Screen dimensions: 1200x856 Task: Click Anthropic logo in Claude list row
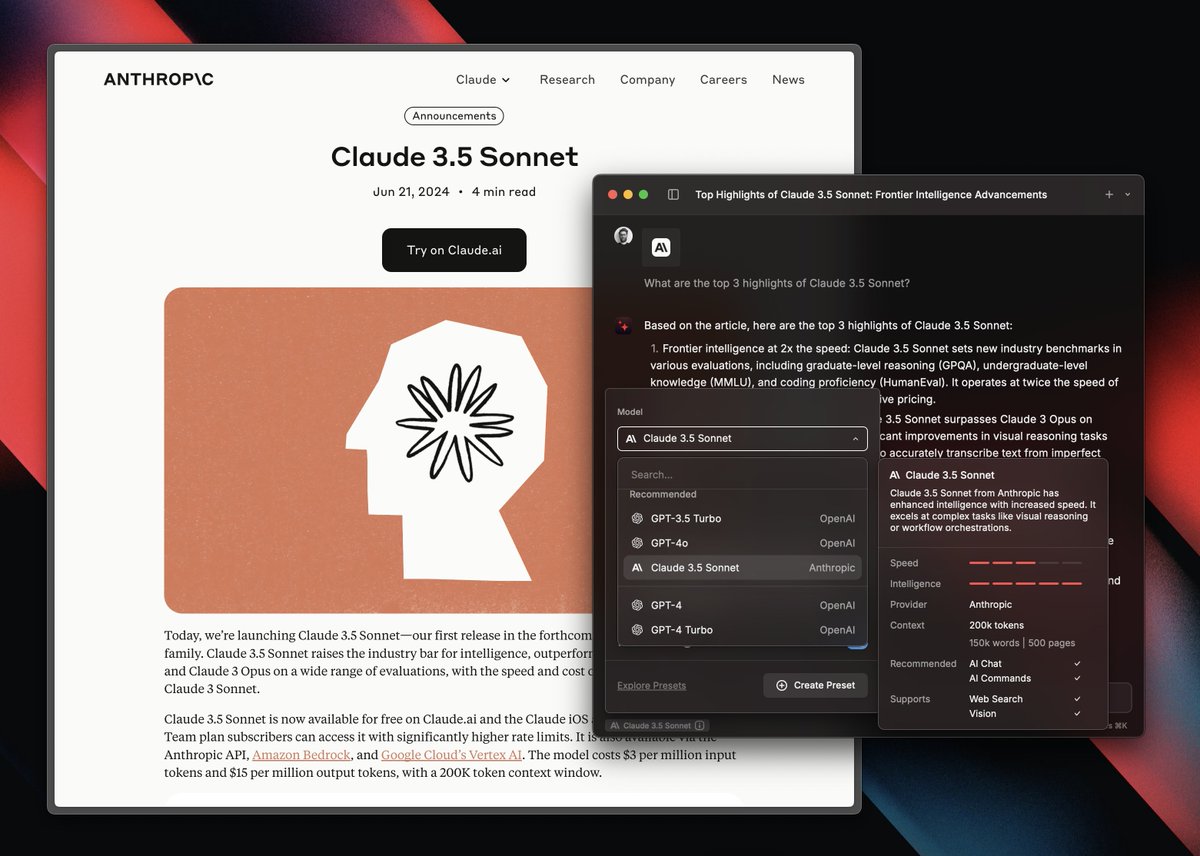(x=637, y=568)
